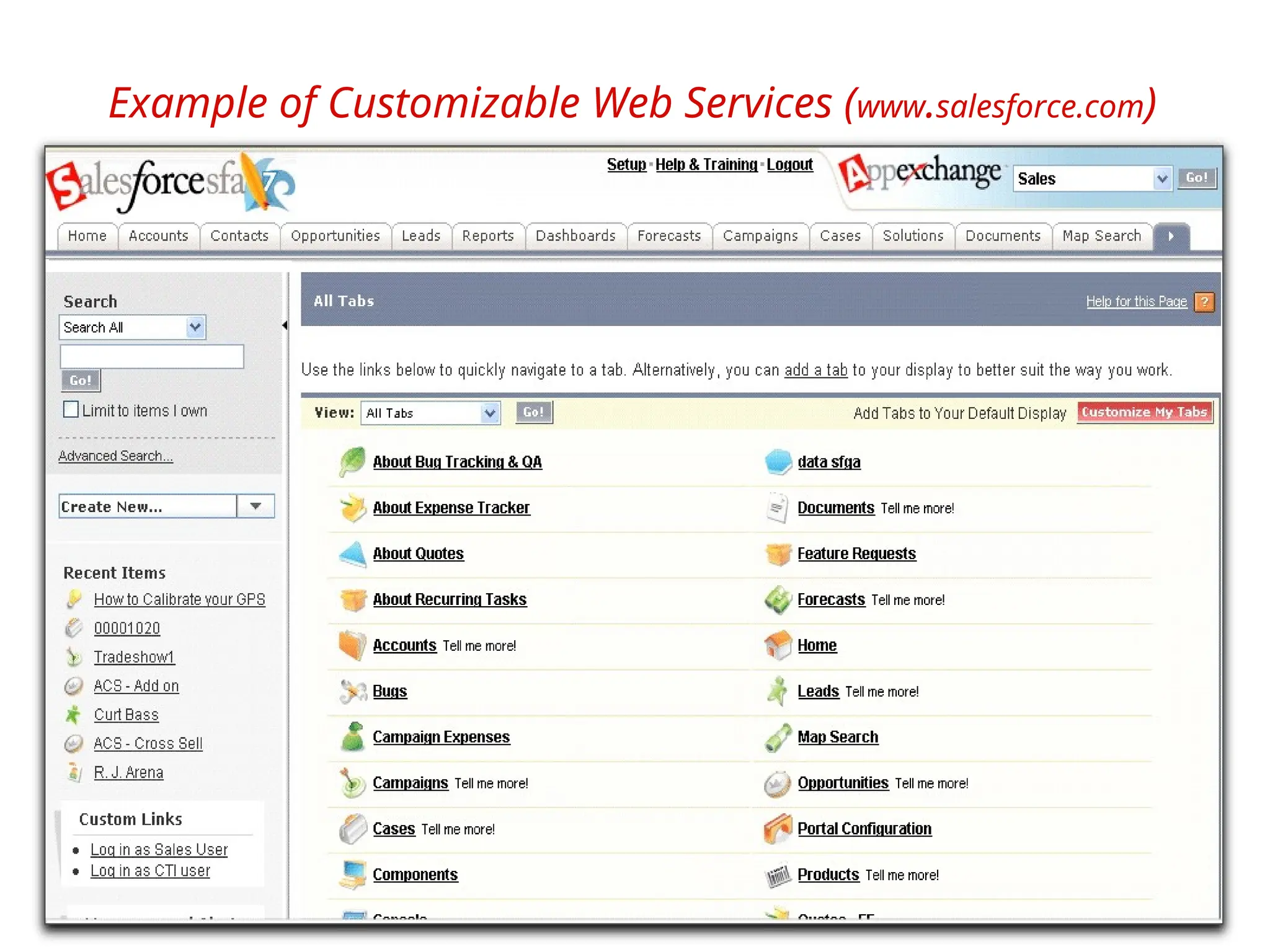The height and width of the screenshot is (952, 1270).
Task: Click the About Bug Tracking & QA leaf icon
Action: tap(352, 462)
